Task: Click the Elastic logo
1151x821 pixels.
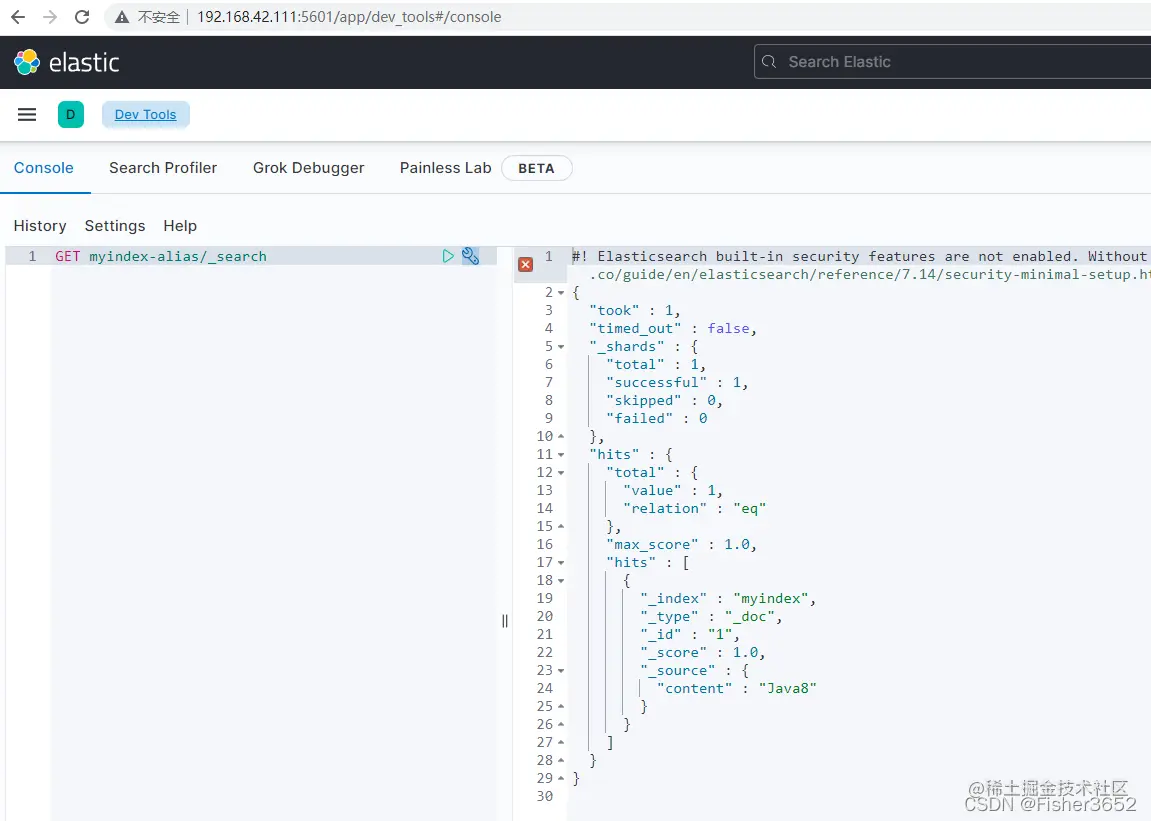Action: click(66, 62)
